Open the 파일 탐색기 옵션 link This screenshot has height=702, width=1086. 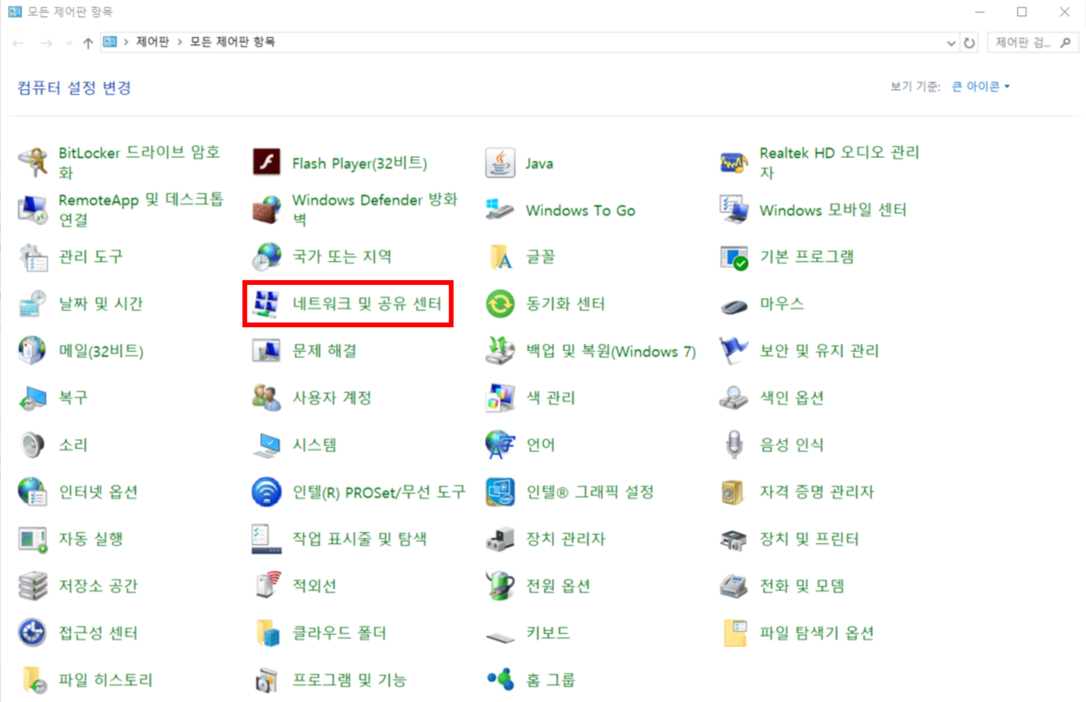pyautogui.click(x=817, y=633)
